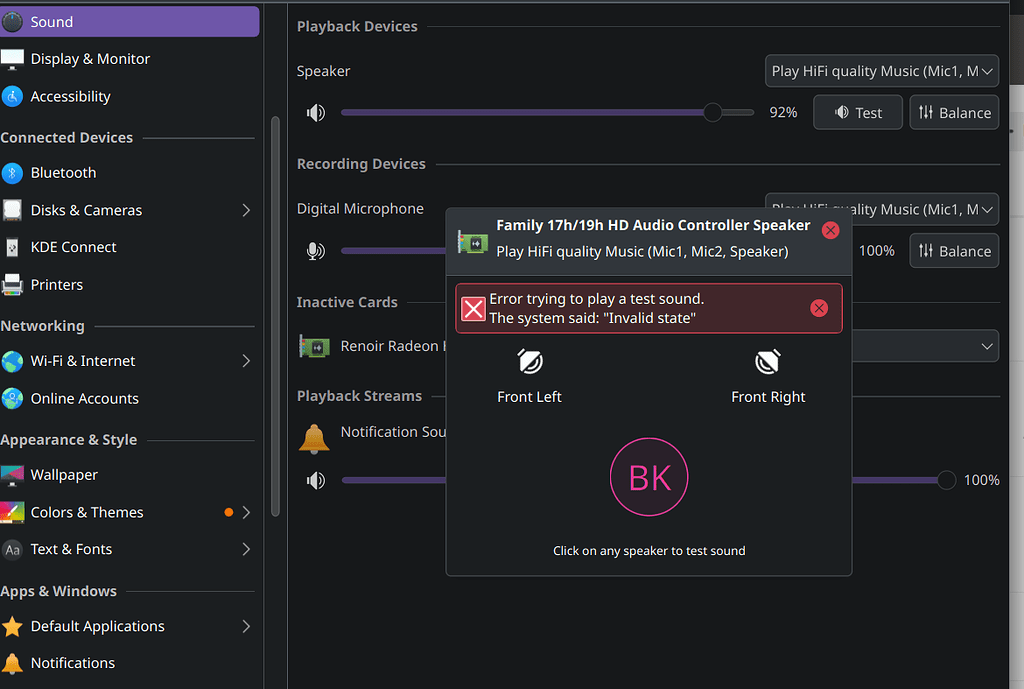Viewport: 1024px width, 689px height.
Task: Open Display & Monitor settings
Action: click(x=90, y=59)
